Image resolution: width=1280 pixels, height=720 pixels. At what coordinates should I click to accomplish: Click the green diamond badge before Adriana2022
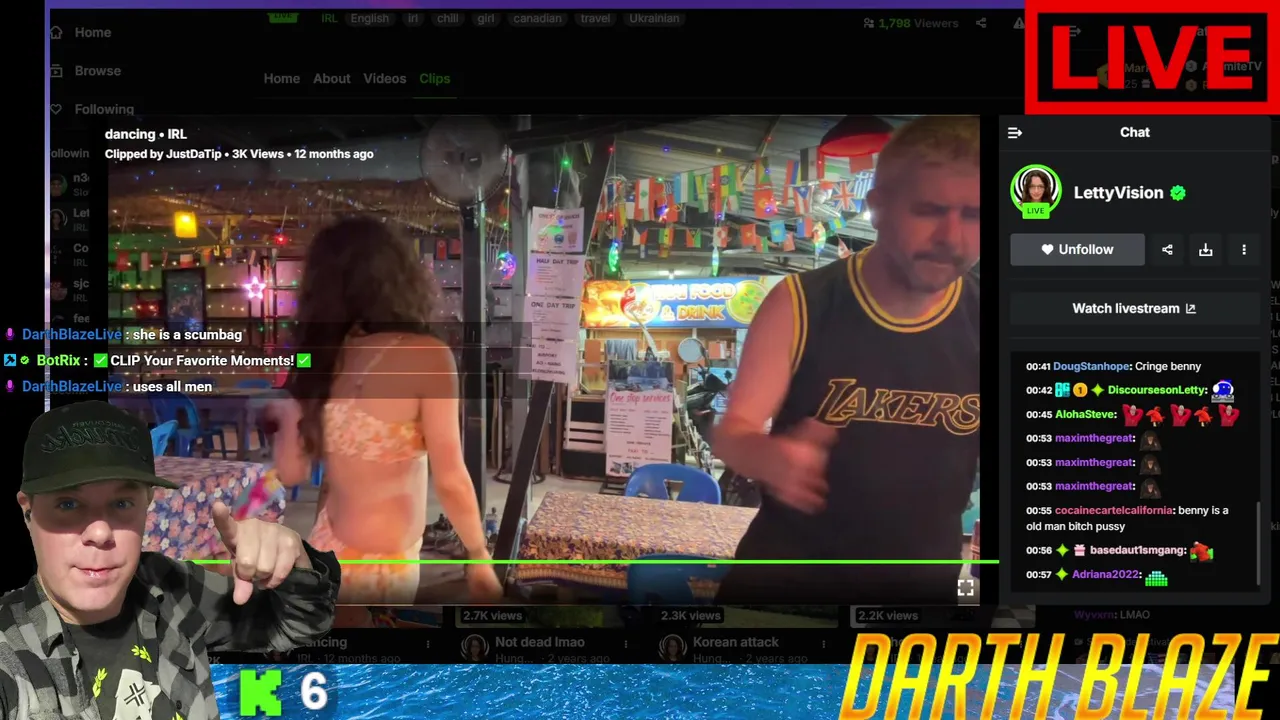point(1062,574)
